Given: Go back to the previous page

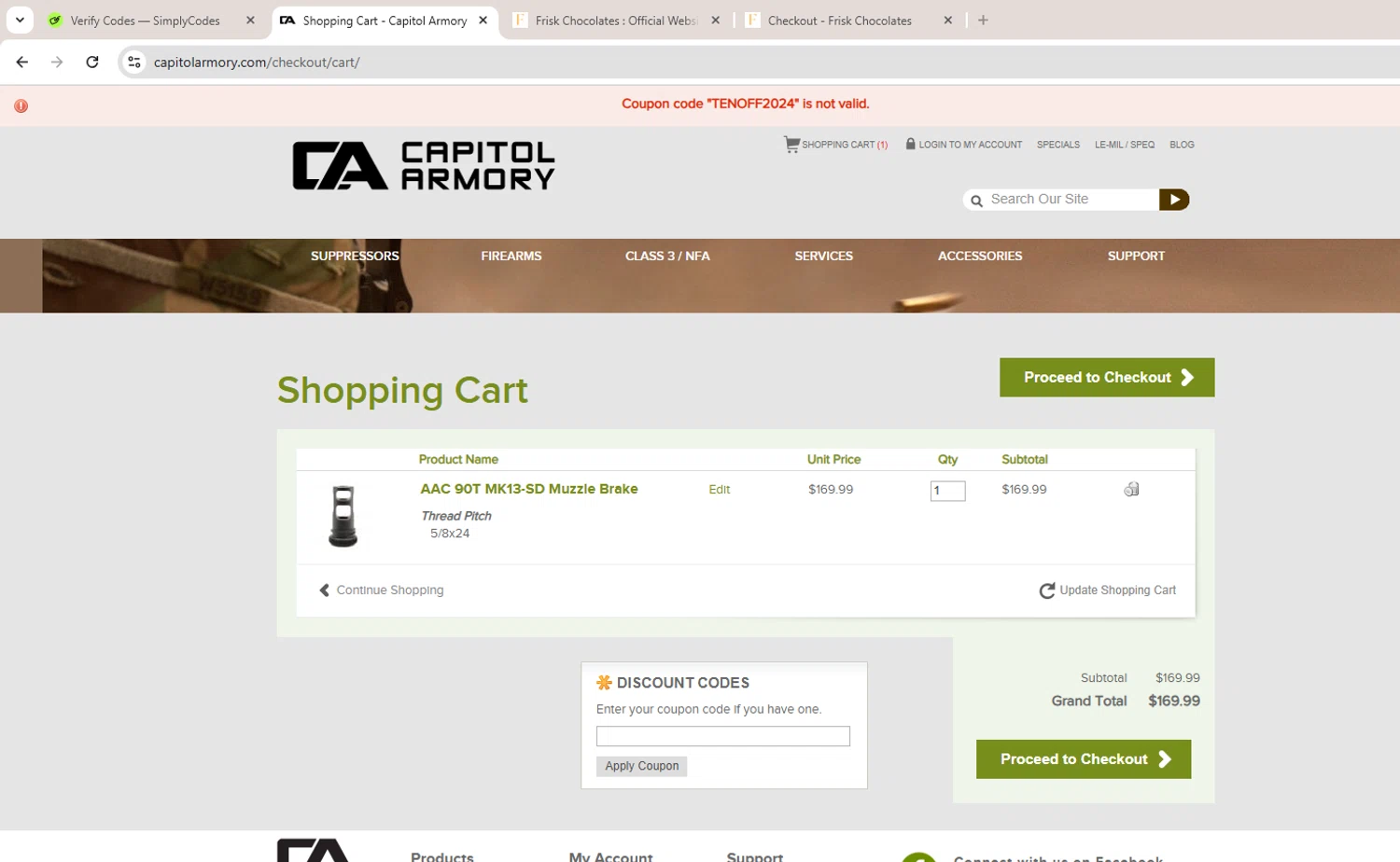Looking at the screenshot, I should click(22, 63).
